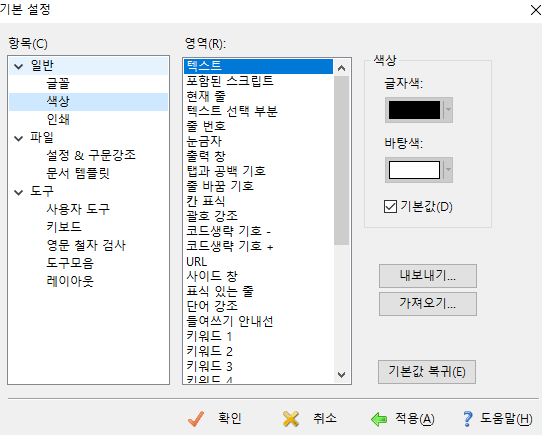
Task: Select 포함된 스크립트 in the 영역 list
Action: point(259,81)
